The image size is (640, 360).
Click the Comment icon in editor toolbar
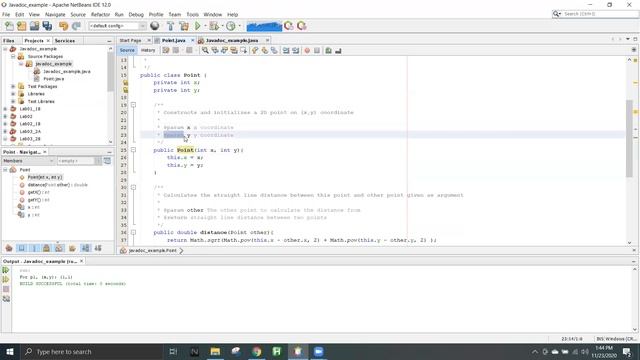pos(329,51)
